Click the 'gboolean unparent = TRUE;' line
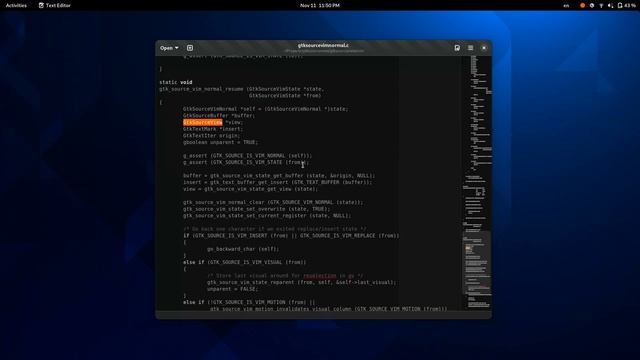The image size is (640, 360). [220, 142]
